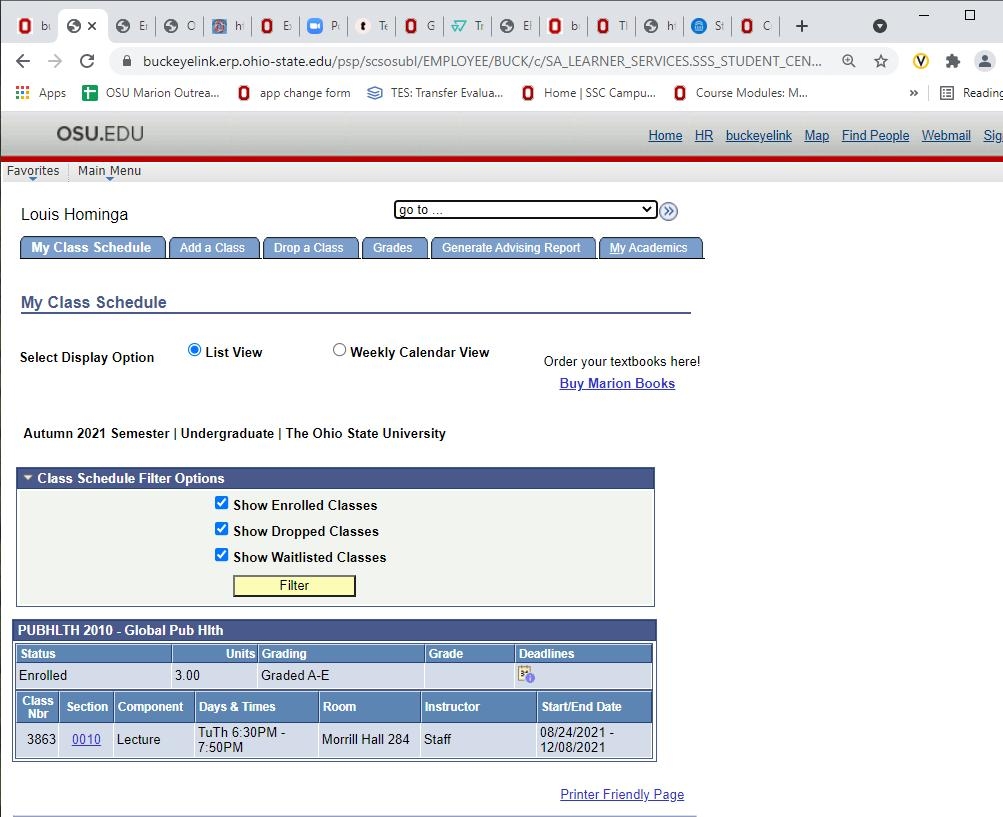Image resolution: width=1003 pixels, height=817 pixels.
Task: Open the Main Menu dropdown
Action: tap(109, 171)
